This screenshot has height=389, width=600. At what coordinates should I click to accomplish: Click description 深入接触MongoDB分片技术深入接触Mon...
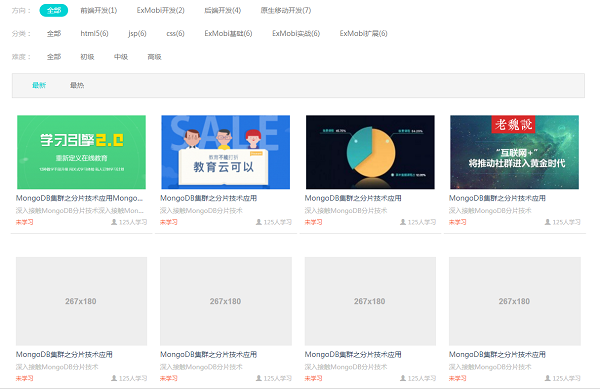pyautogui.click(x=80, y=210)
